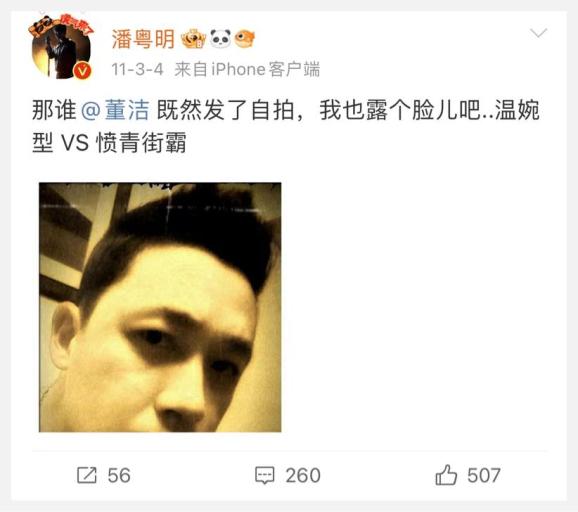Click the tiger badge next to username

click(x=193, y=39)
